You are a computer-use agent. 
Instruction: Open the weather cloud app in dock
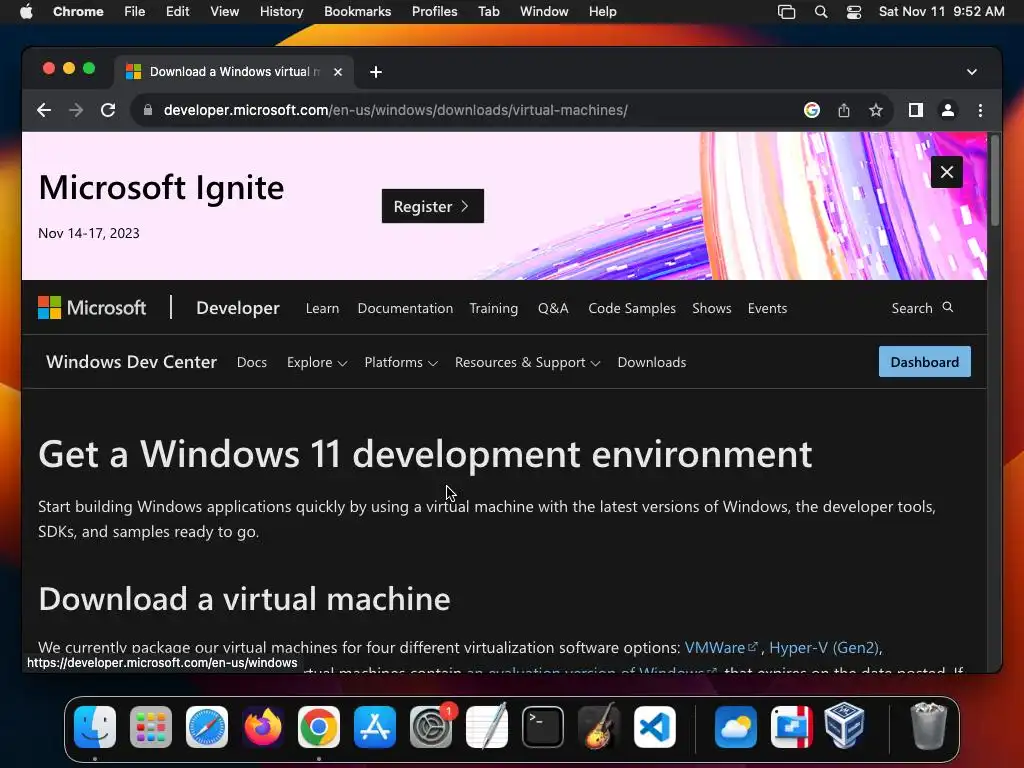(x=736, y=727)
